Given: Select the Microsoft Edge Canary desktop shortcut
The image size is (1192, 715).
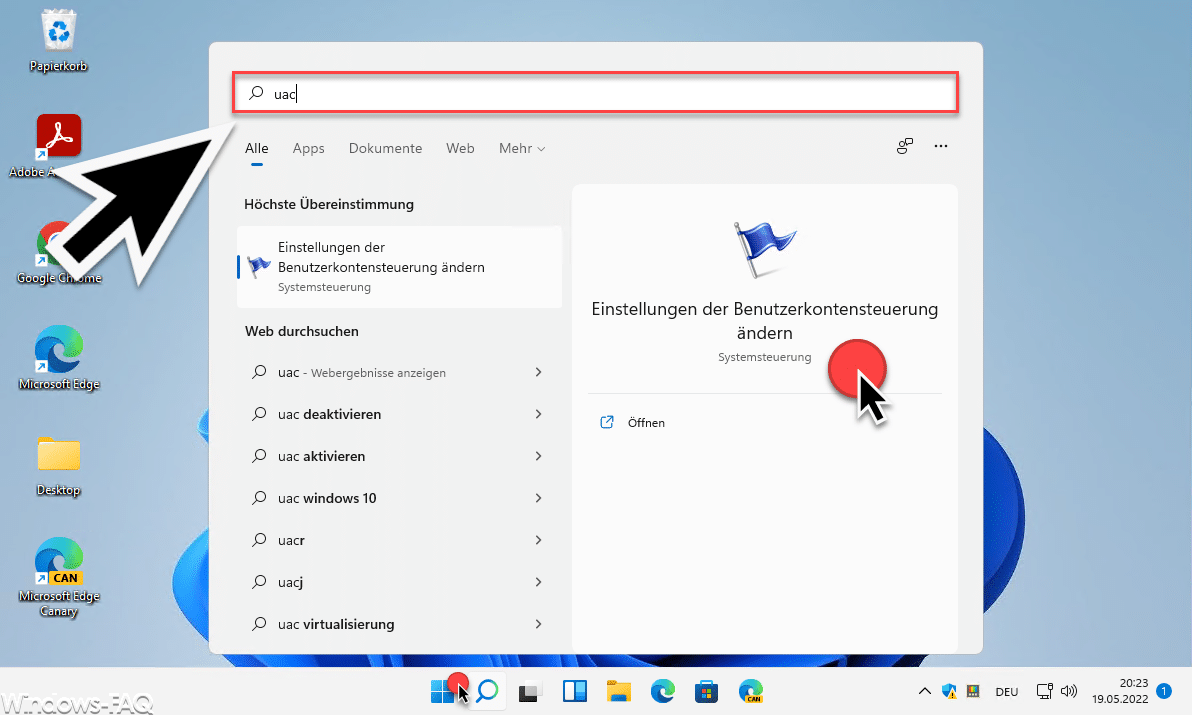Looking at the screenshot, I should (59, 577).
